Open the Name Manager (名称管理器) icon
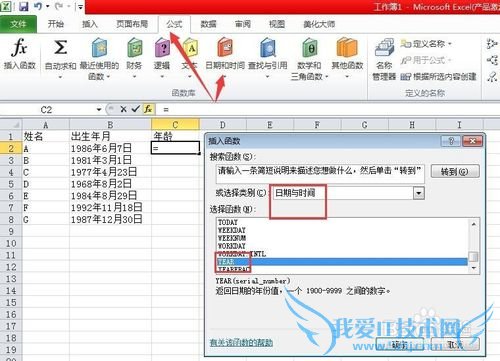 384,47
